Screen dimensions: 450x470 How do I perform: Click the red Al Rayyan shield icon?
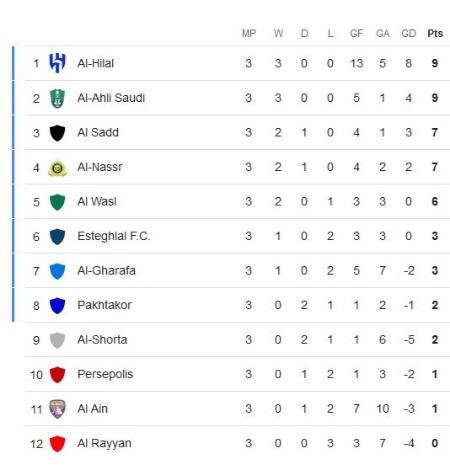tap(57, 444)
